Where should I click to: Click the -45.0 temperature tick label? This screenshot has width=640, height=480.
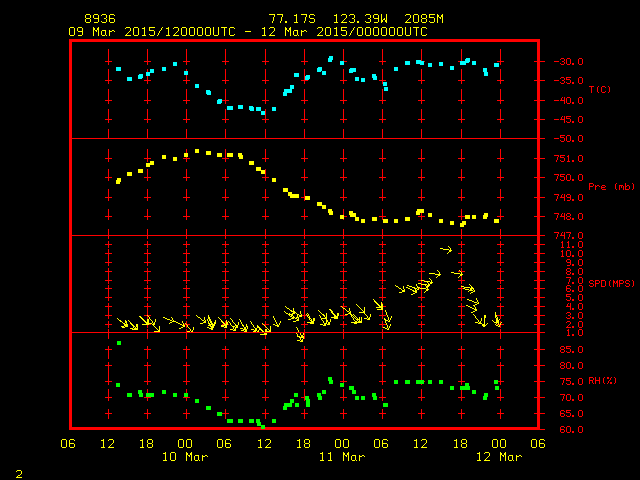coord(568,120)
